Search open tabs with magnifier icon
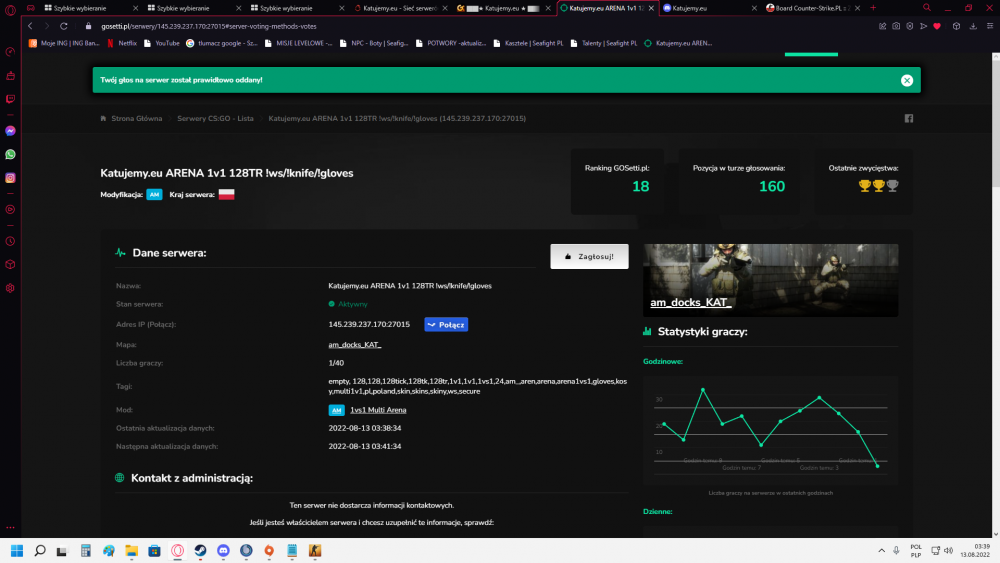The image size is (1000, 563). pyautogui.click(x=927, y=8)
